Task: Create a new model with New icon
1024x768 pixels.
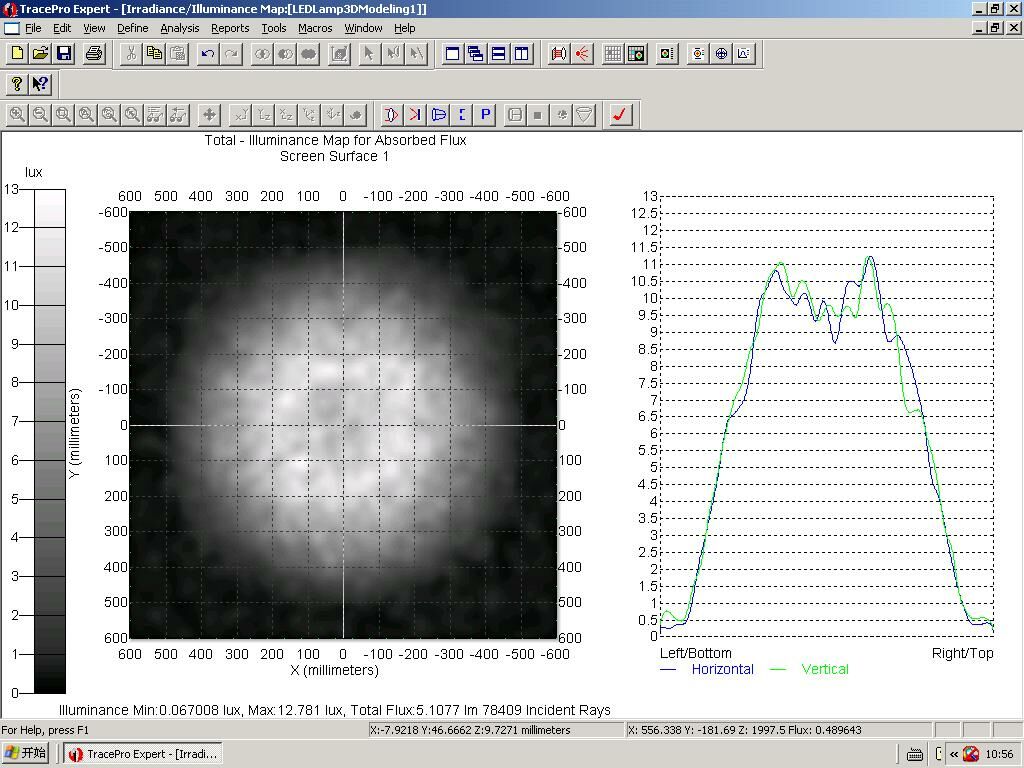Action: 18,54
